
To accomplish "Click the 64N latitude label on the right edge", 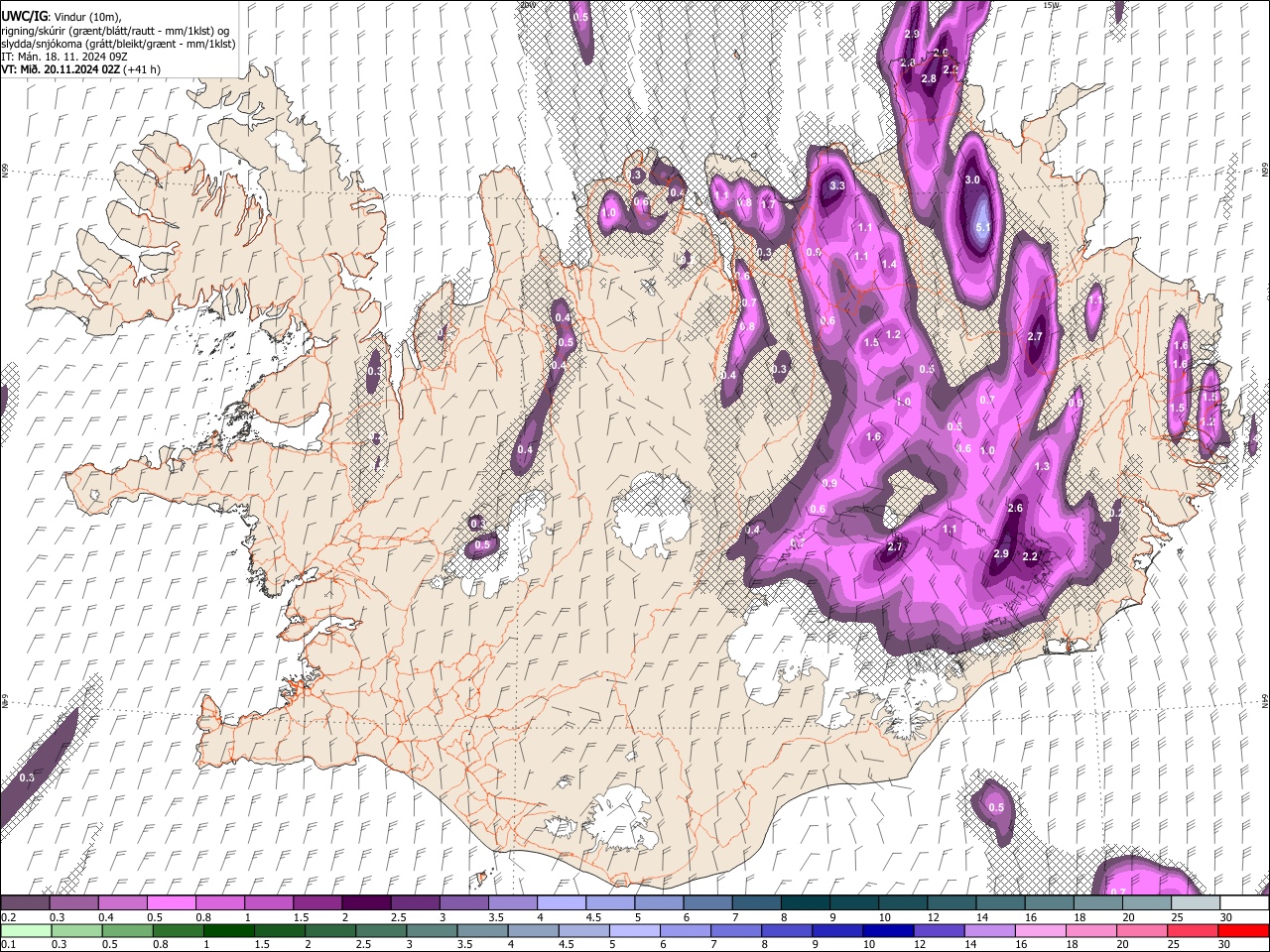I will [x=1265, y=701].
